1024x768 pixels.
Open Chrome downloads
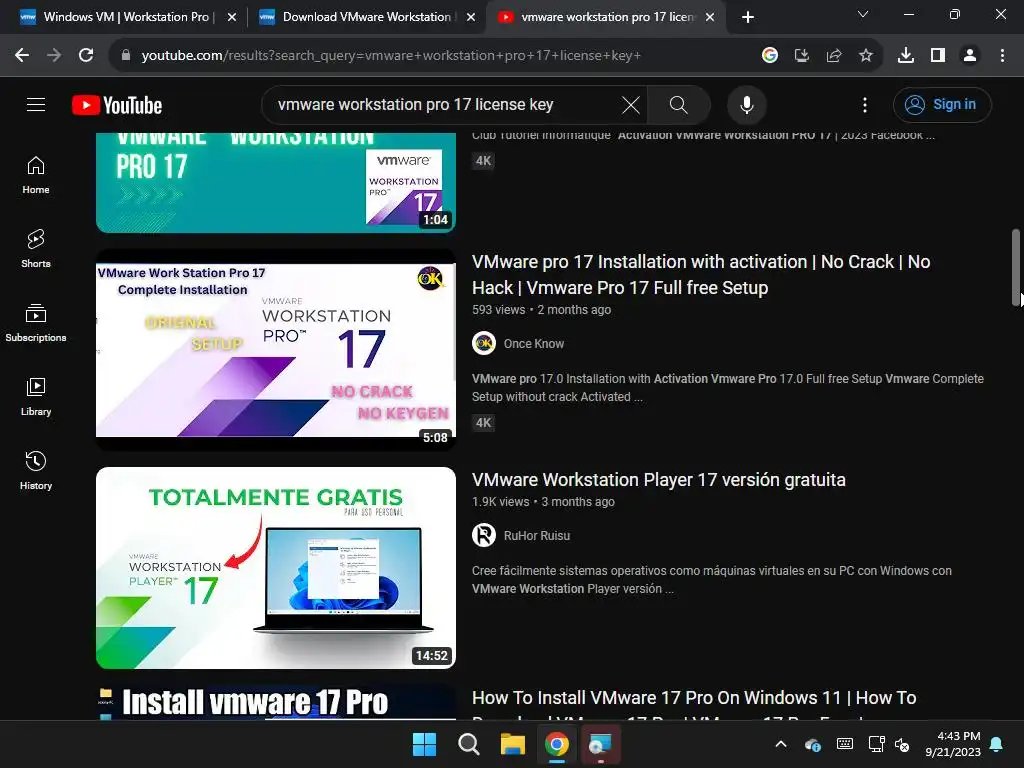[906, 56]
